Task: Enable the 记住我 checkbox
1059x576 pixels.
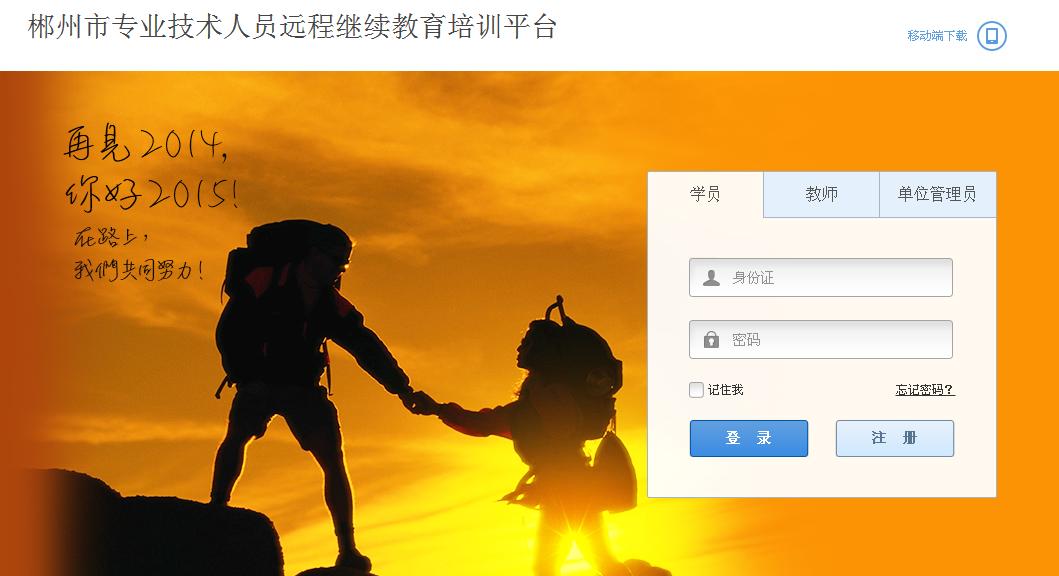Action: [x=696, y=390]
